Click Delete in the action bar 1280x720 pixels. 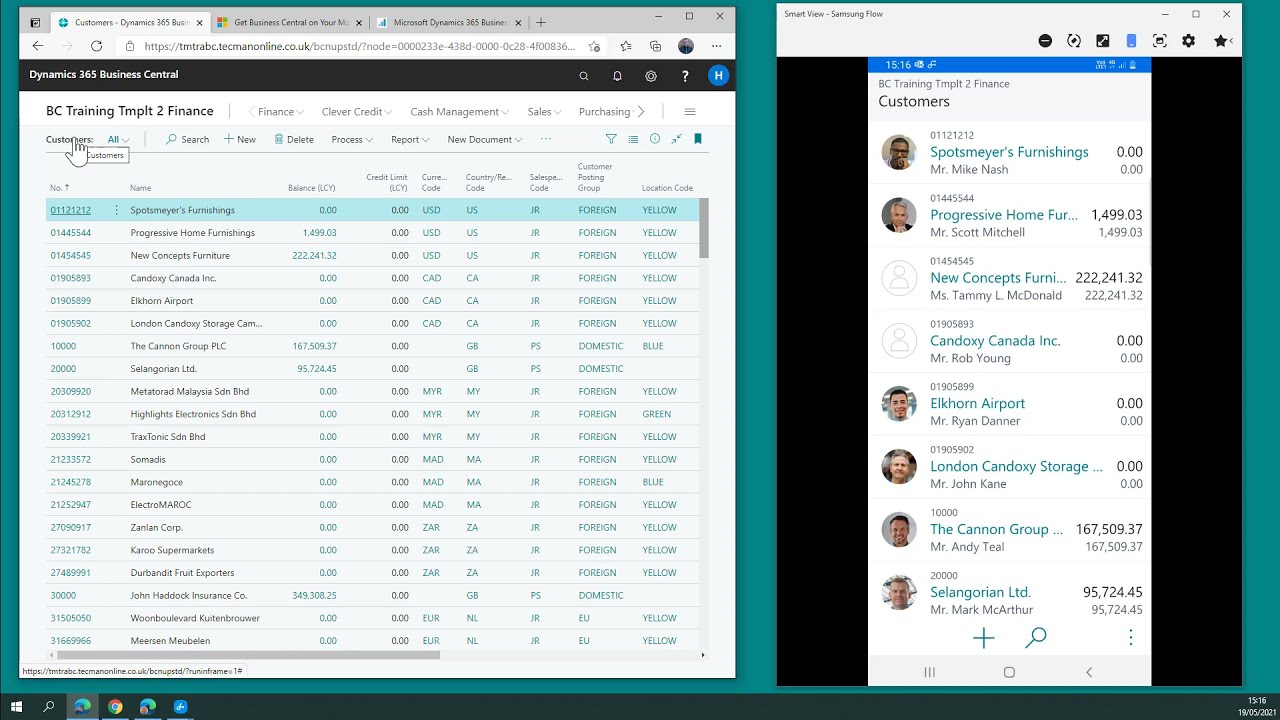click(294, 139)
